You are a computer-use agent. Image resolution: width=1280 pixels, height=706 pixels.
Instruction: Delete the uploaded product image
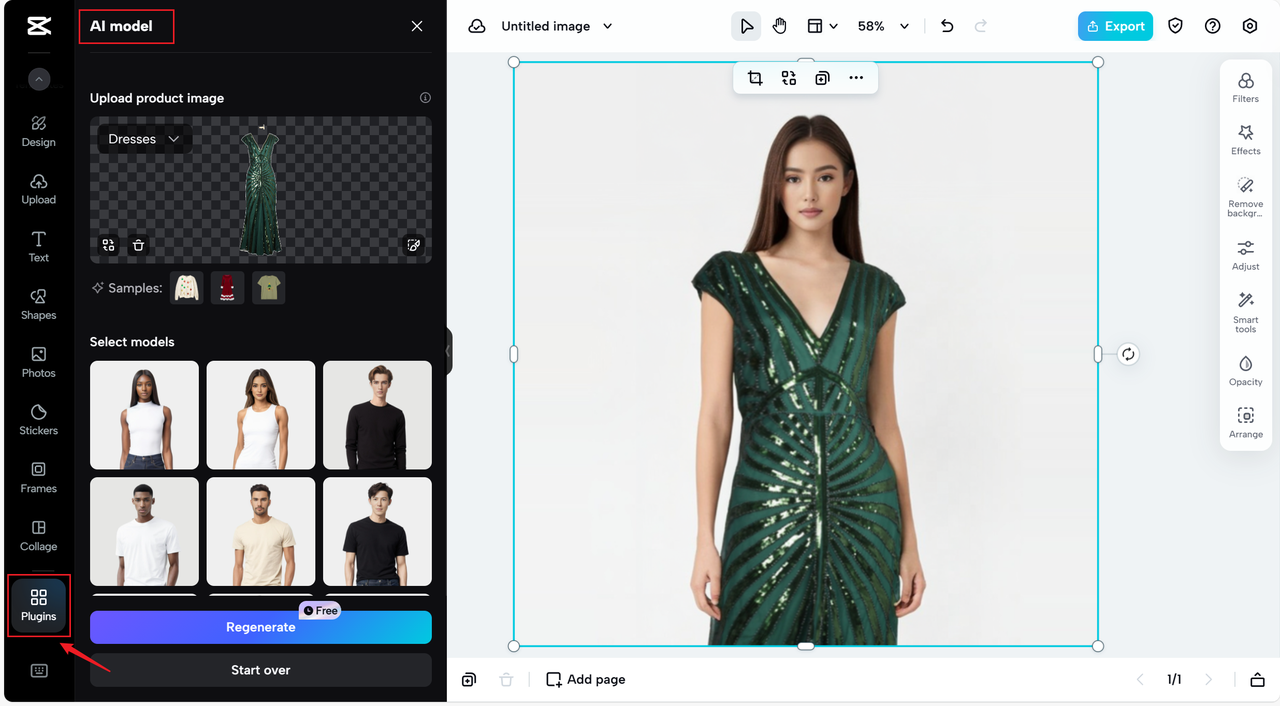(139, 245)
